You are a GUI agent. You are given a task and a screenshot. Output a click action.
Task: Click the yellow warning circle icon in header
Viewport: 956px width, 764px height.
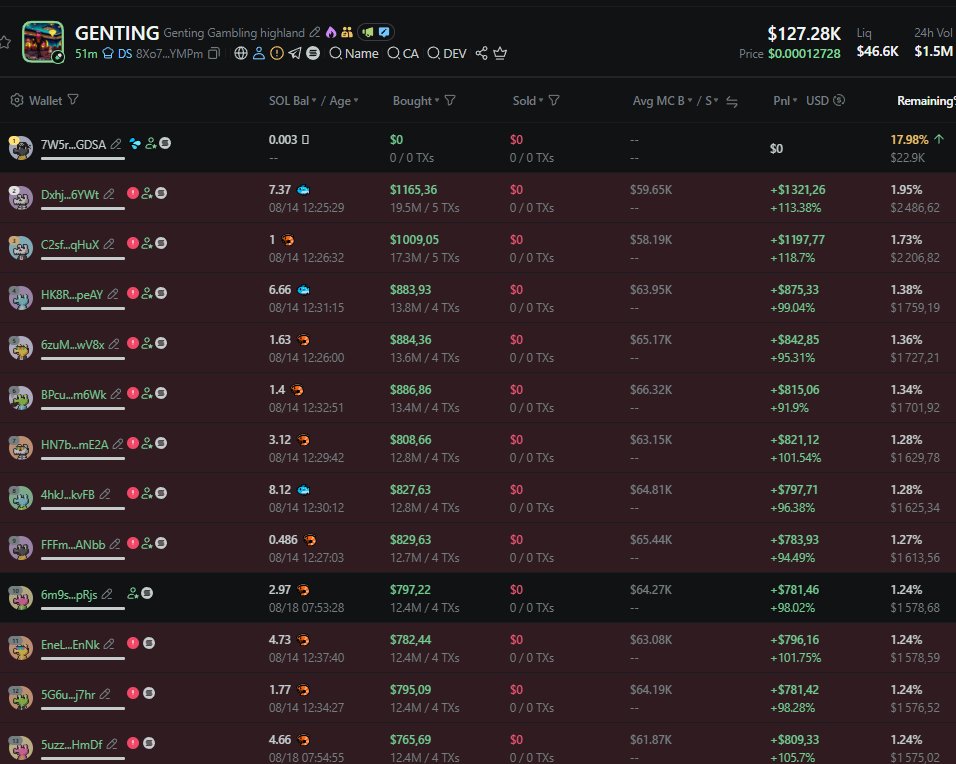277,54
